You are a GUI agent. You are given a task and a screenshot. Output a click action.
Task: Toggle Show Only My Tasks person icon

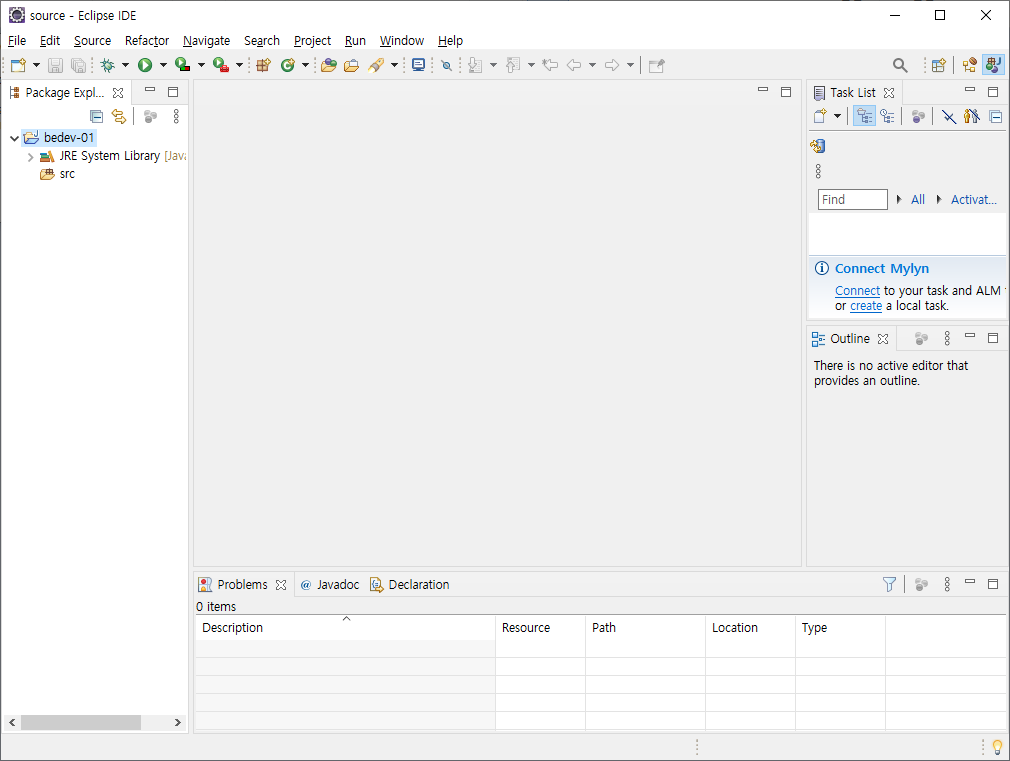tap(971, 117)
